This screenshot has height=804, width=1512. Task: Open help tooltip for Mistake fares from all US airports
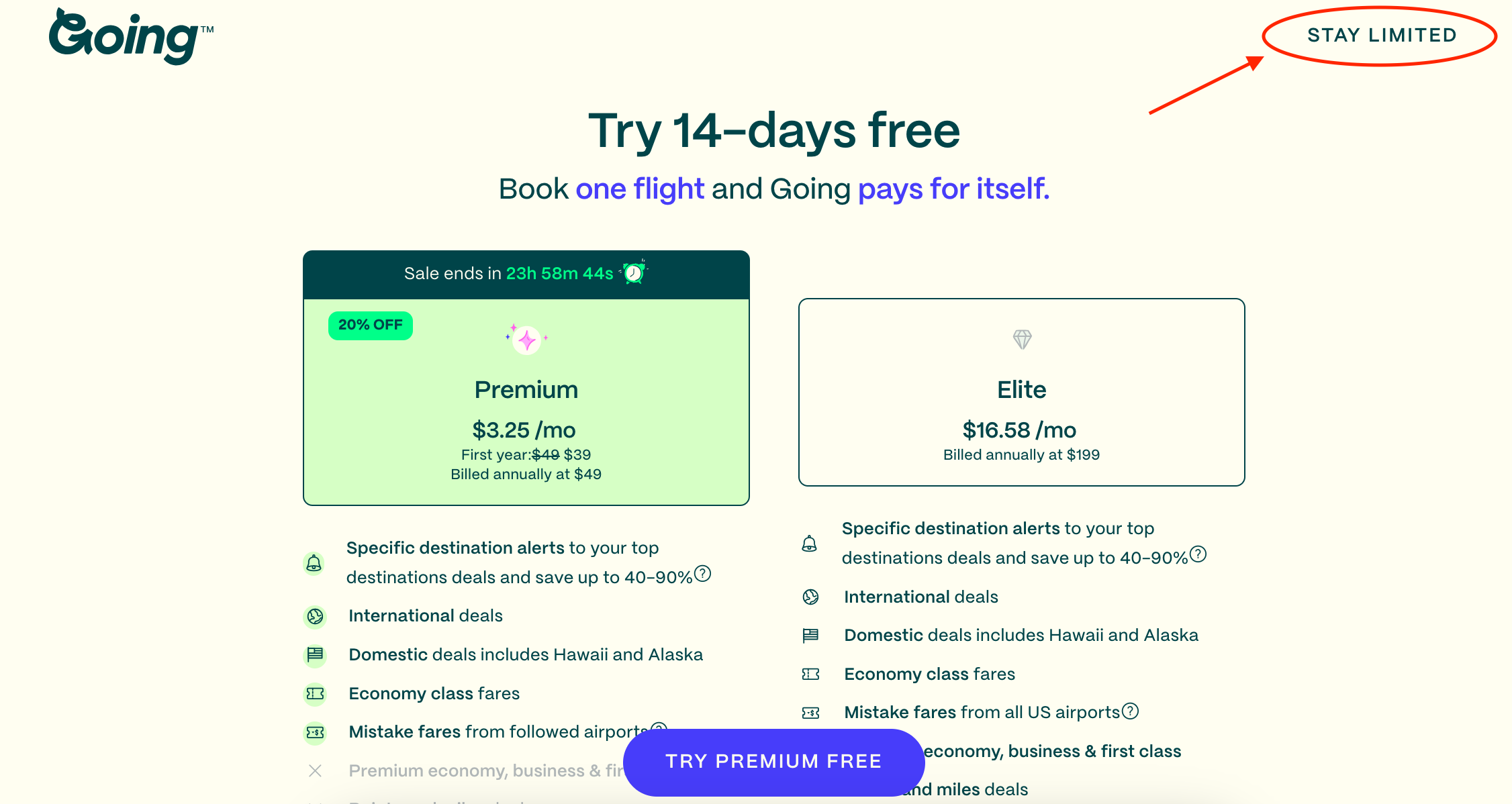click(1131, 711)
